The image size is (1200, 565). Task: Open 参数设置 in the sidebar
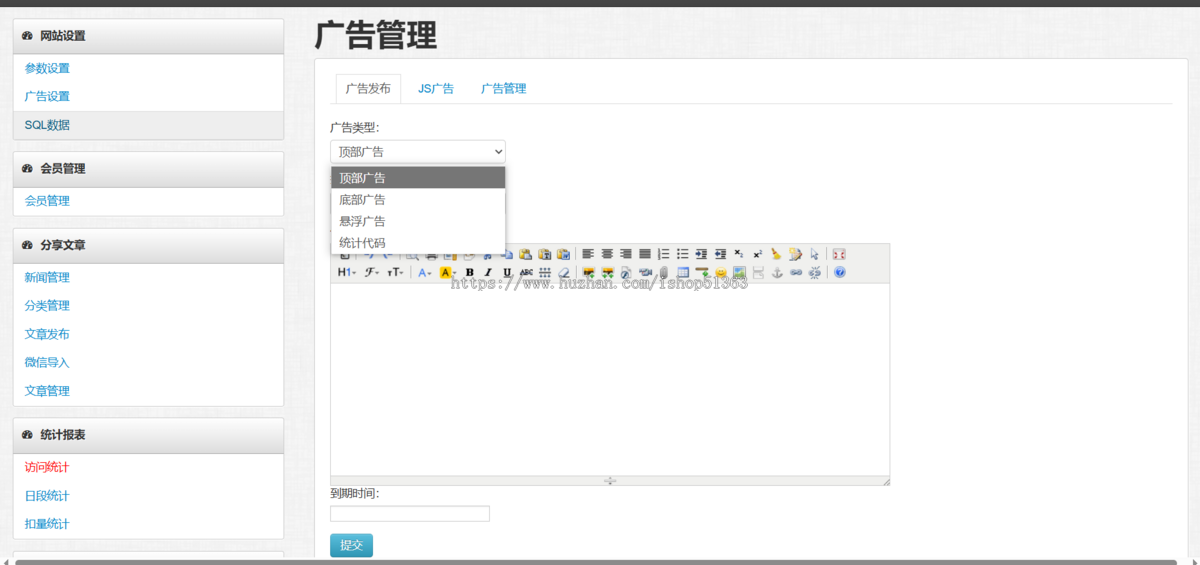[x=47, y=69]
